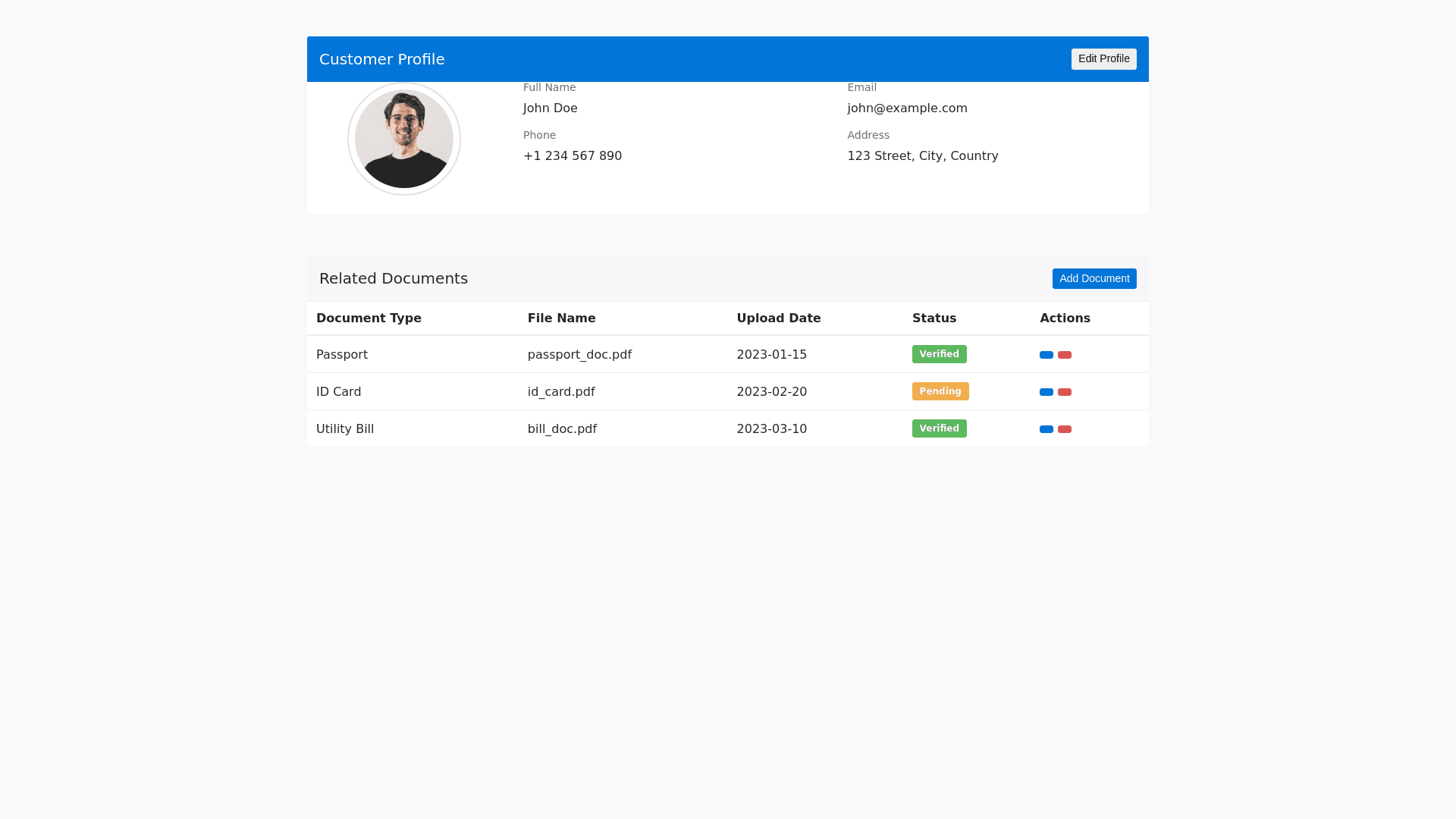Click the Verified badge in the Utility Bill row
Viewport: 1456px width, 819px height.
939,428
